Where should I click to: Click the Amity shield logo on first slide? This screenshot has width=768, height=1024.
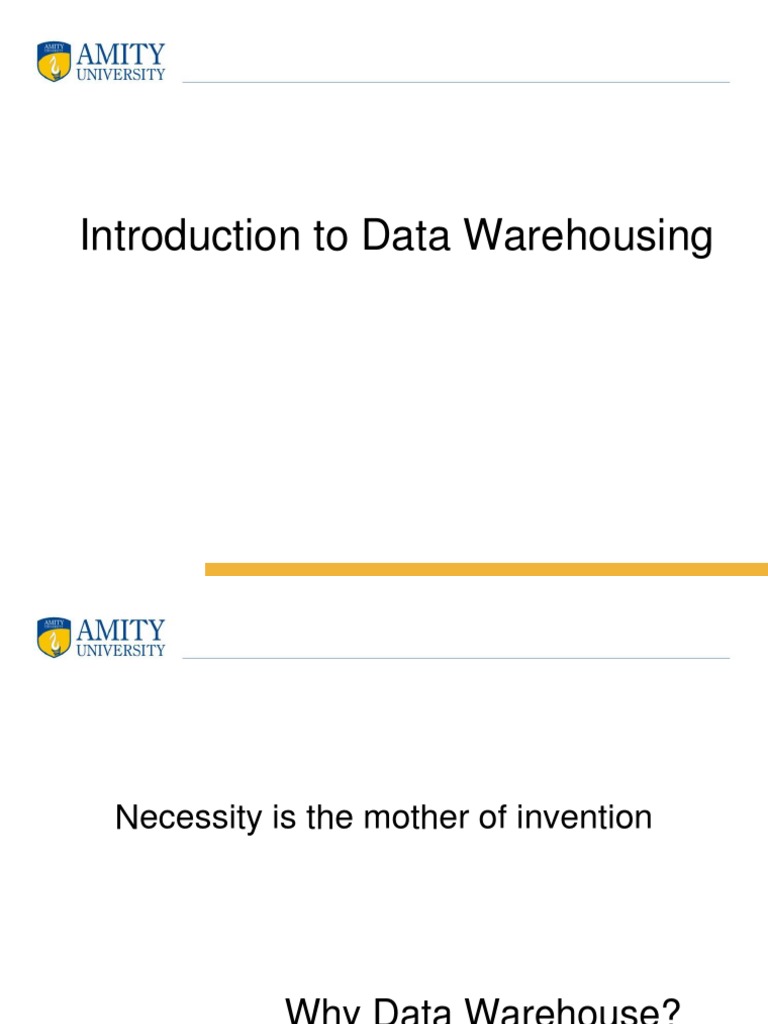pos(54,61)
